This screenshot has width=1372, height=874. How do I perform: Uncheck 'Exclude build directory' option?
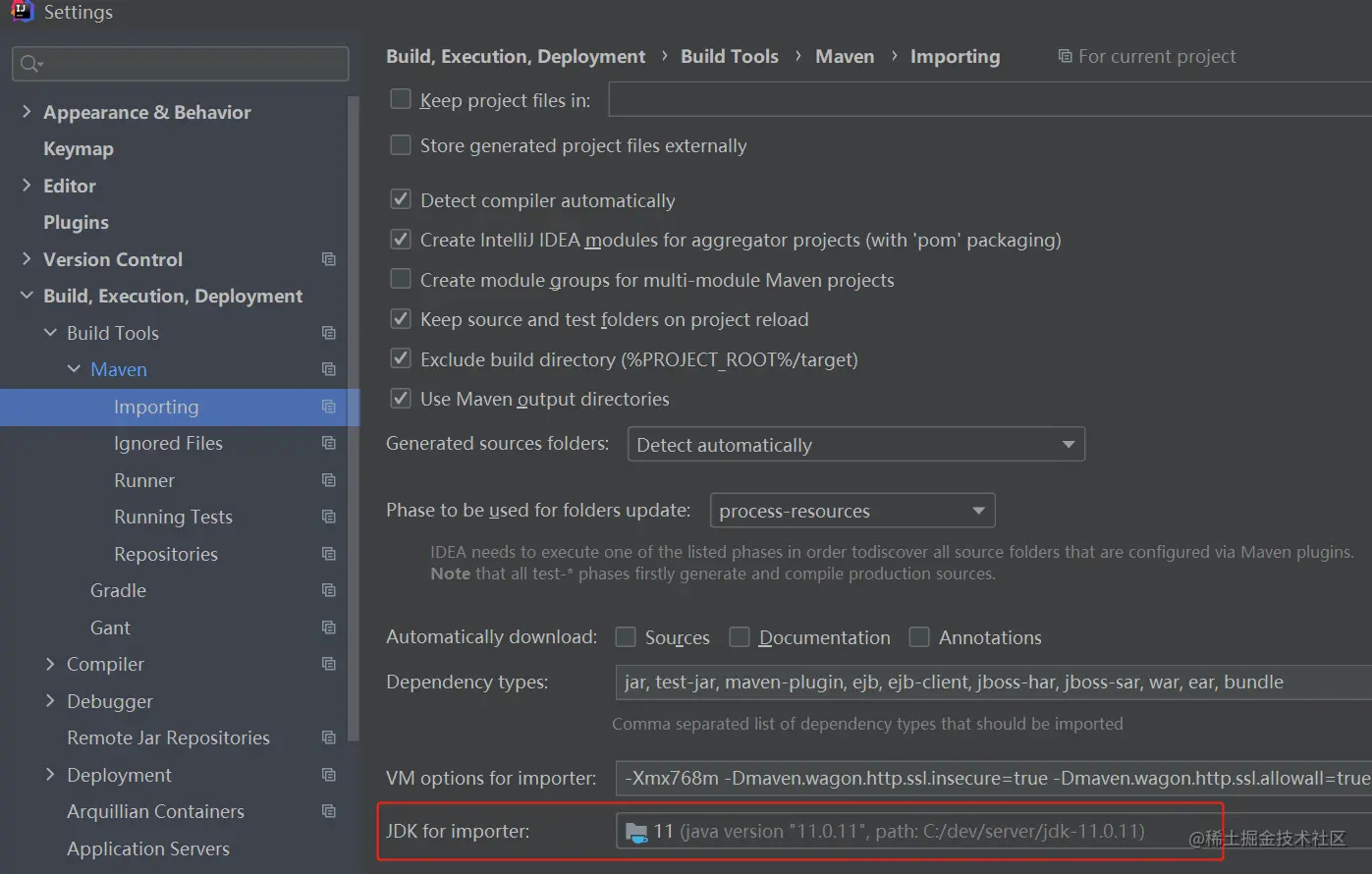(401, 358)
